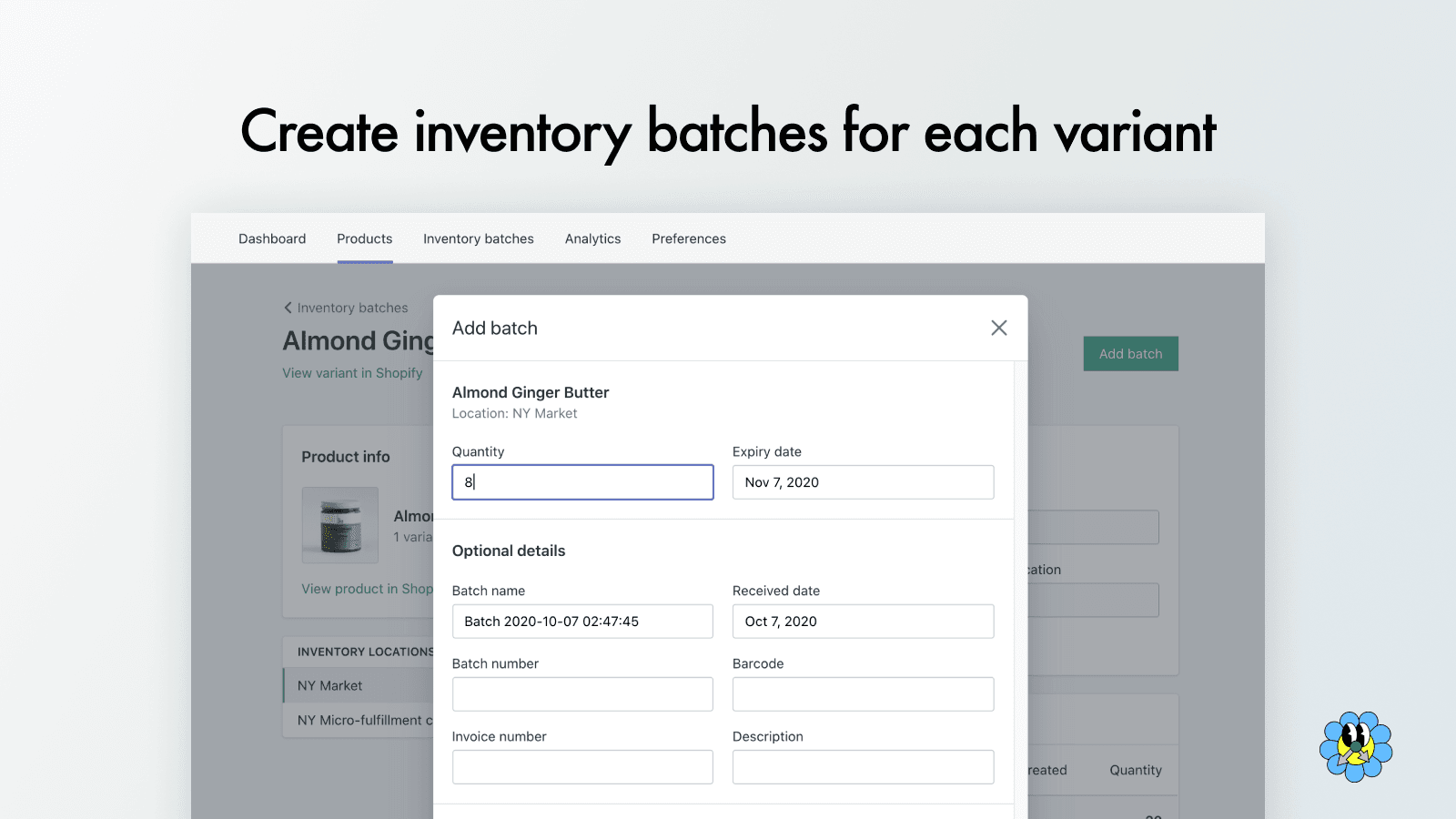
Task: Click the Description input field
Action: [863, 767]
